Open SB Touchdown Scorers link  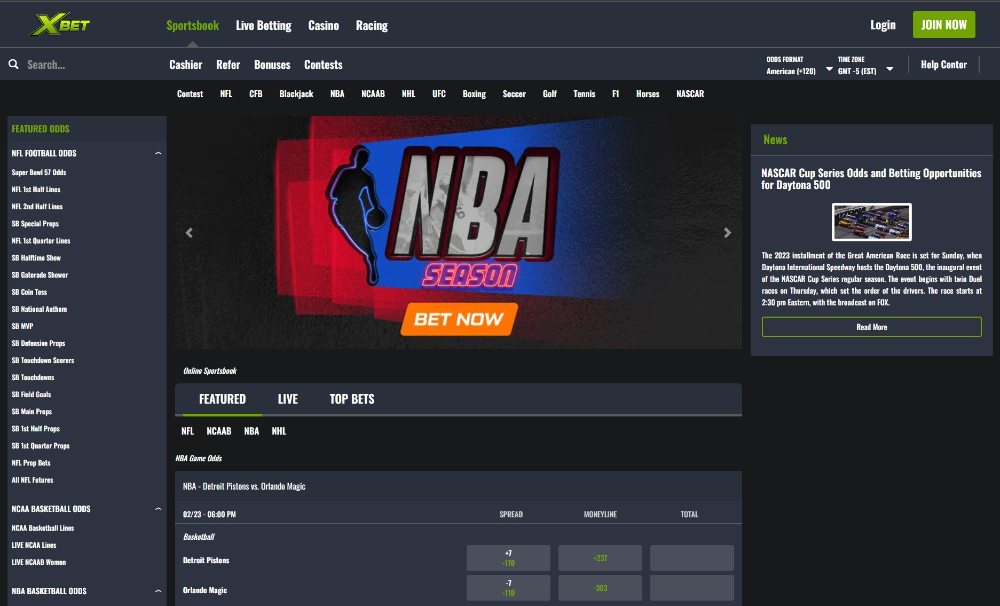click(x=43, y=360)
